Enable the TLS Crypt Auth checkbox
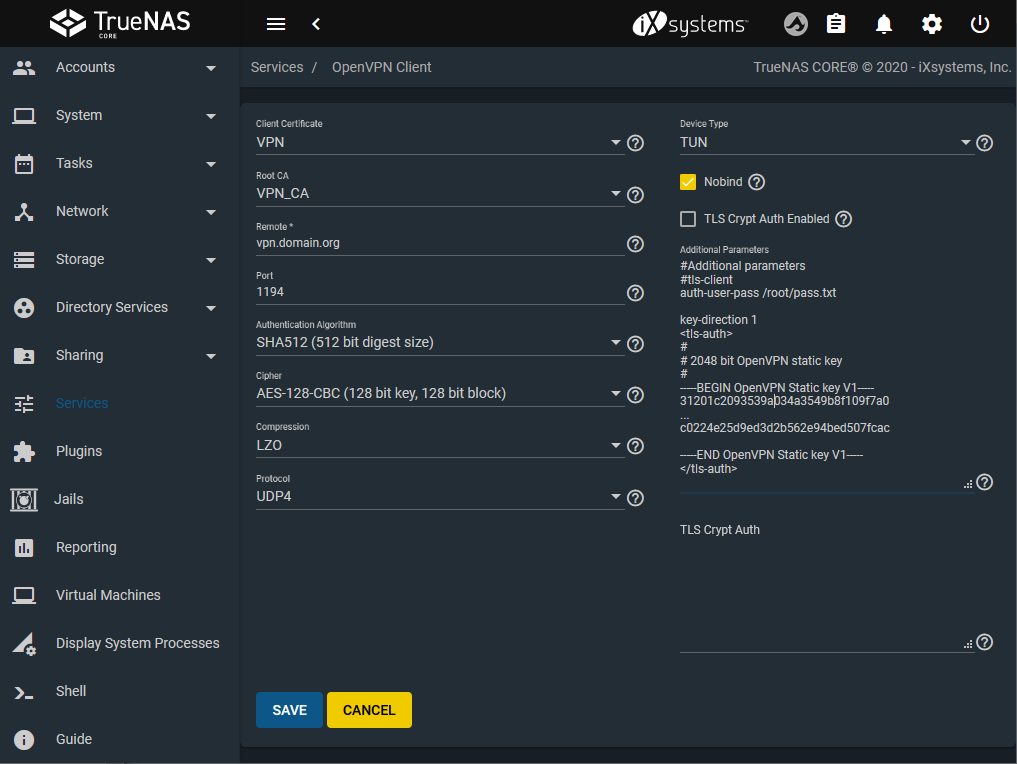The height and width of the screenshot is (764, 1017). pyautogui.click(x=688, y=219)
